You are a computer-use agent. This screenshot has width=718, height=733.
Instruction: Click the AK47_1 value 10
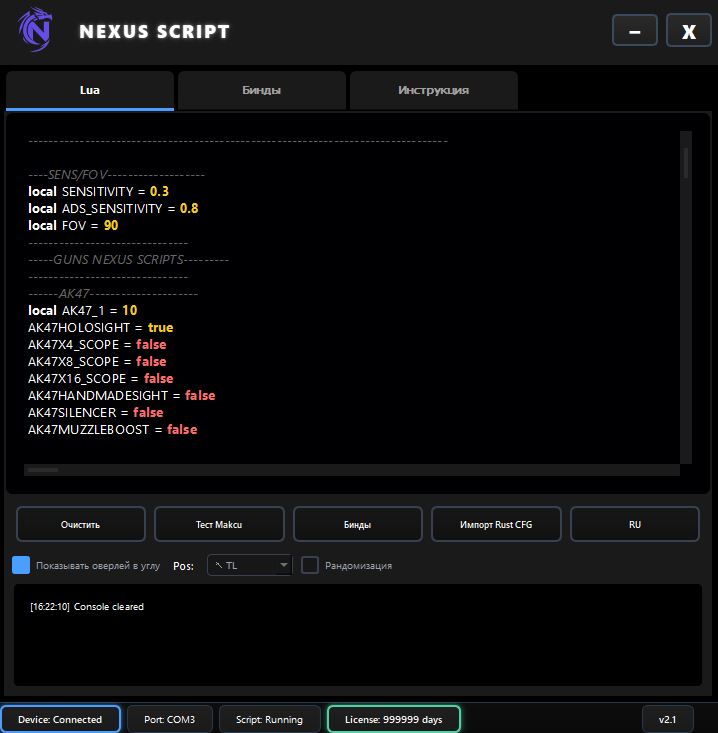pos(129,310)
